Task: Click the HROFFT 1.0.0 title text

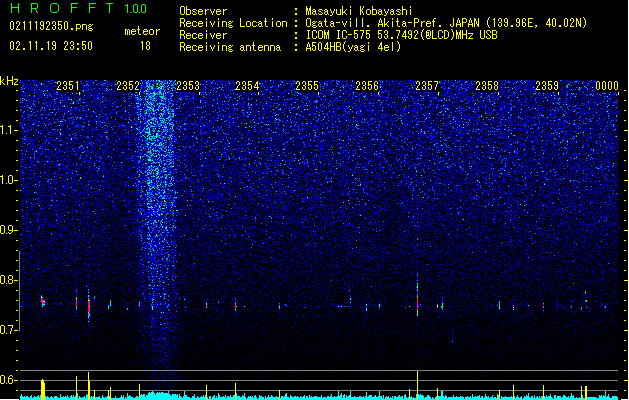Action: [x=79, y=8]
